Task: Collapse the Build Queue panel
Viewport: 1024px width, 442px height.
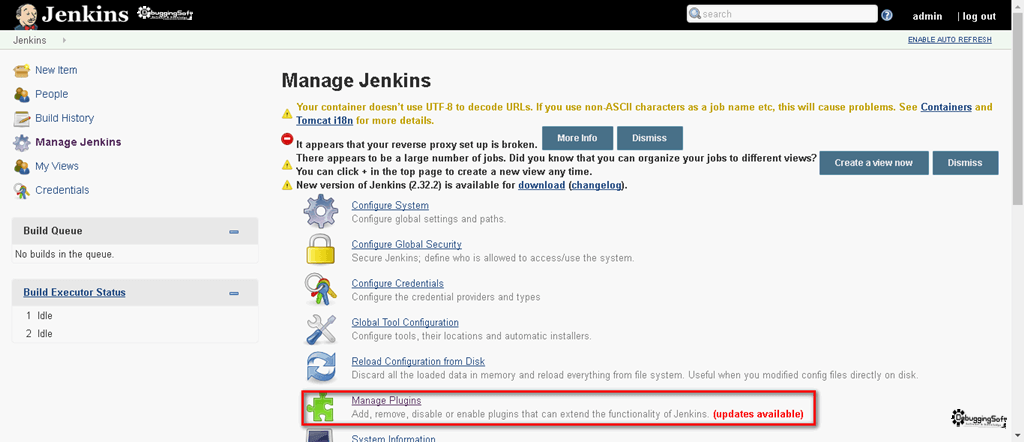Action: [234, 232]
